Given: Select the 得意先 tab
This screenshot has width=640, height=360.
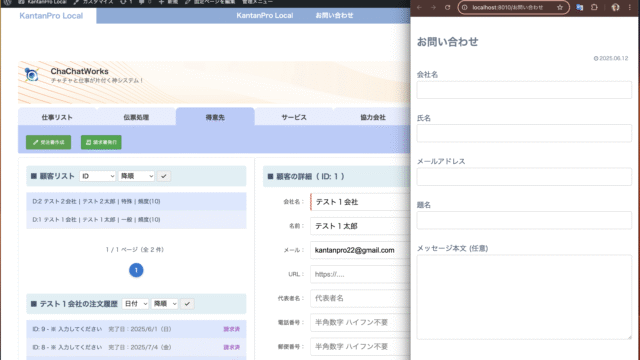Looking at the screenshot, I should click(x=215, y=117).
